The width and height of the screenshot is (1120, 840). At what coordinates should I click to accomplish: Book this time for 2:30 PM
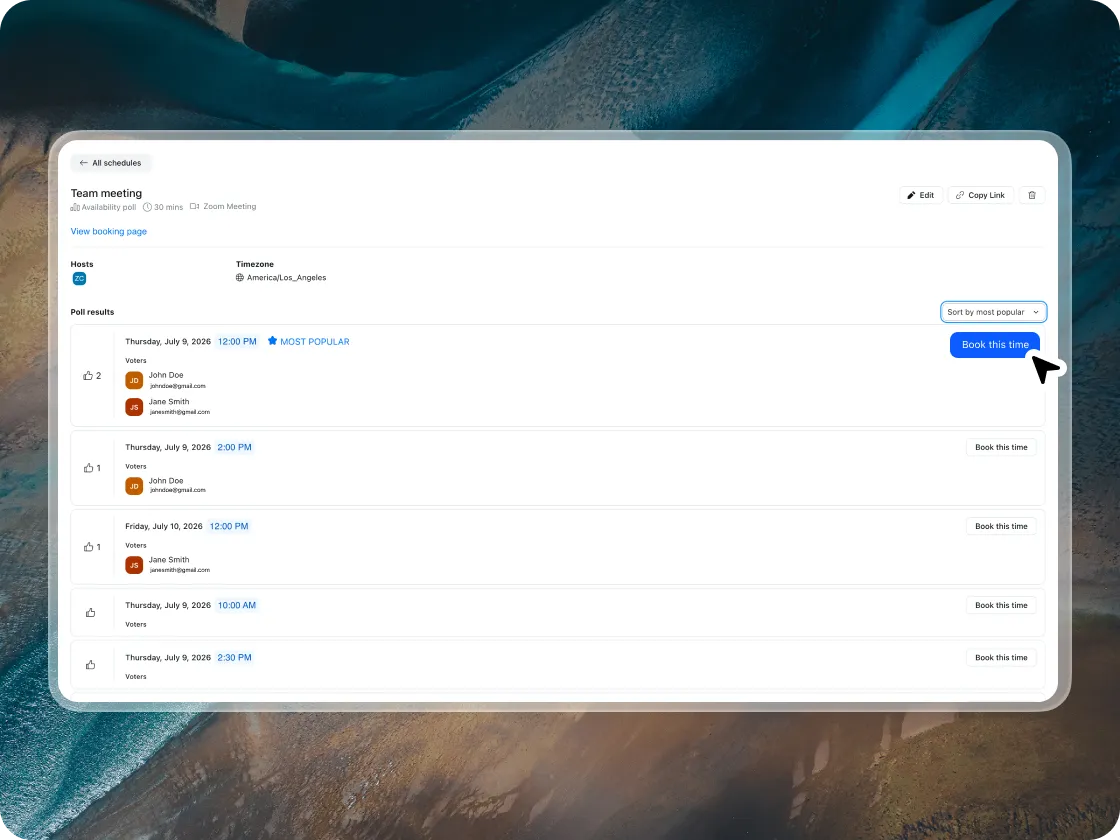coord(1001,657)
